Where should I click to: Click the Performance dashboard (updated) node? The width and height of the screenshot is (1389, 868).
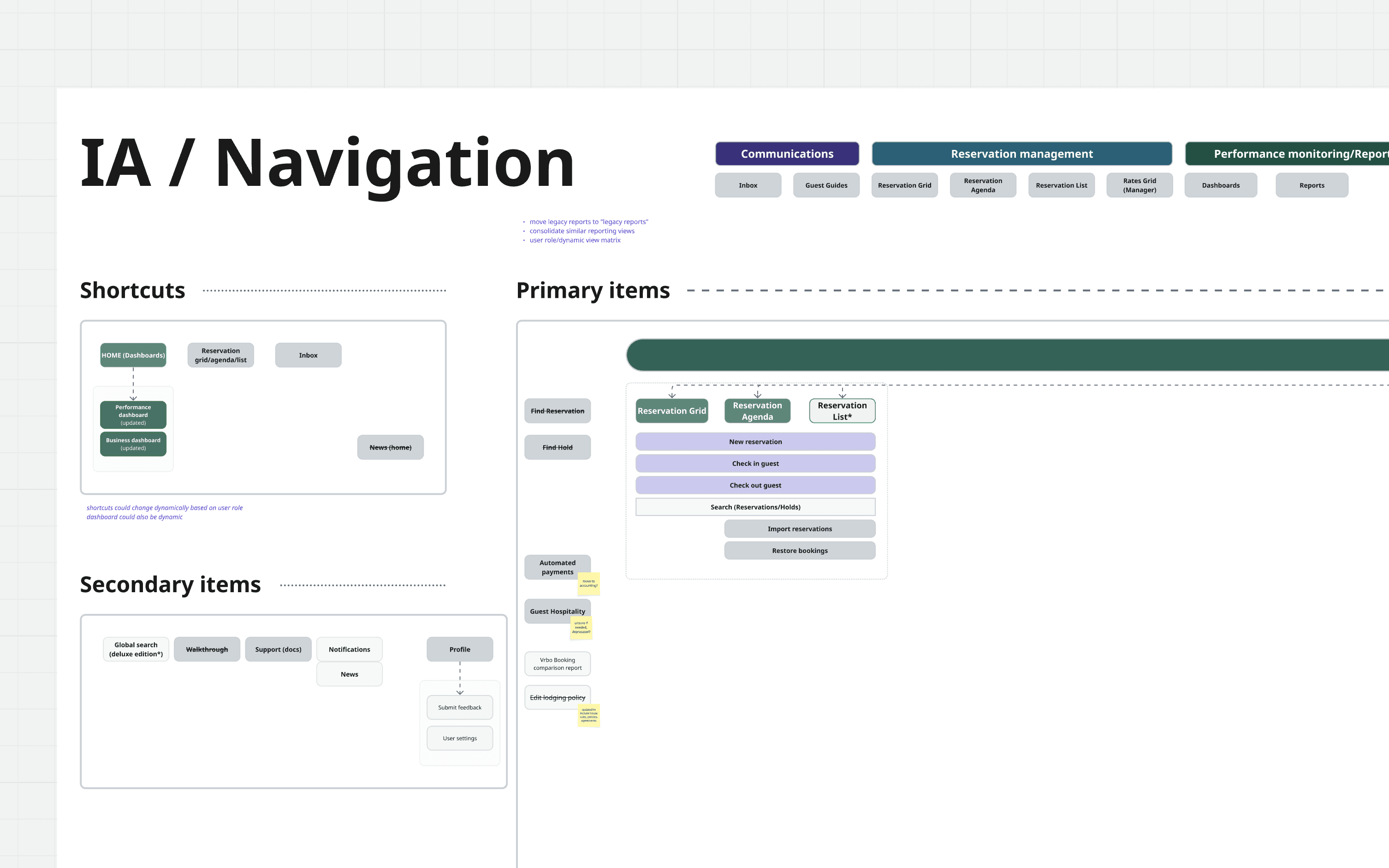[133, 415]
